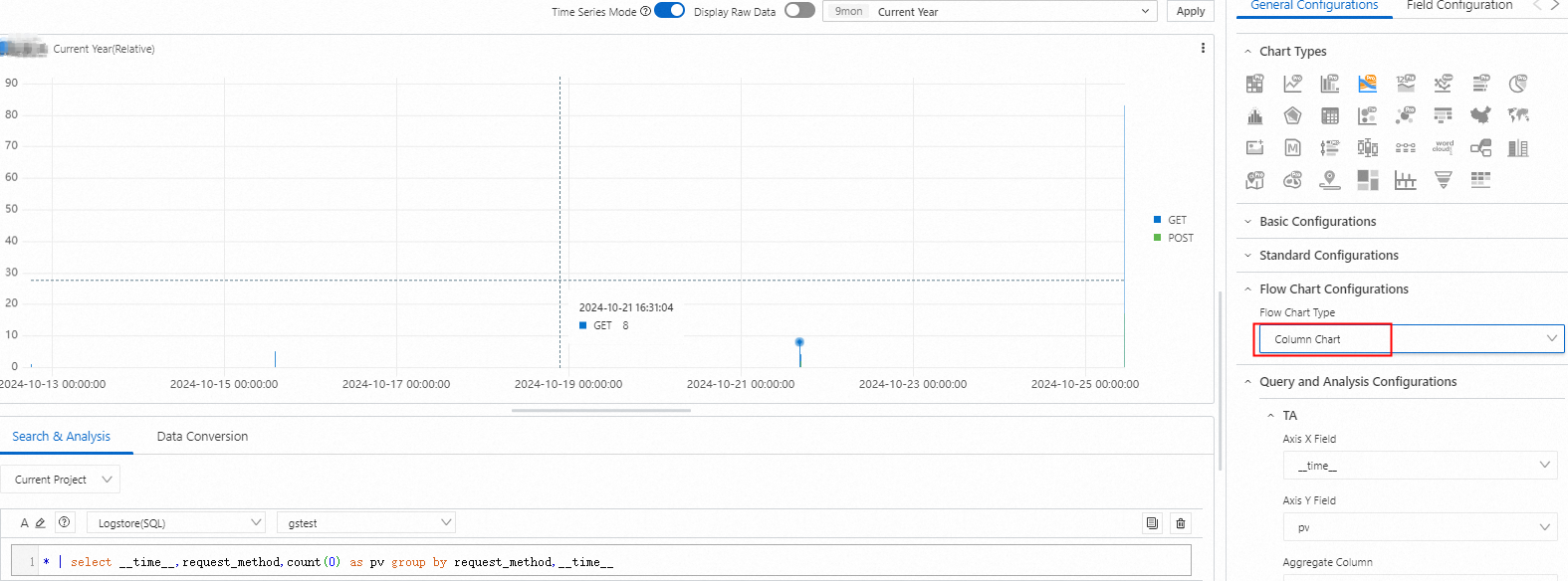This screenshot has height=581, width=1568.
Task: Click the Time Series Mode help icon
Action: tap(645, 12)
